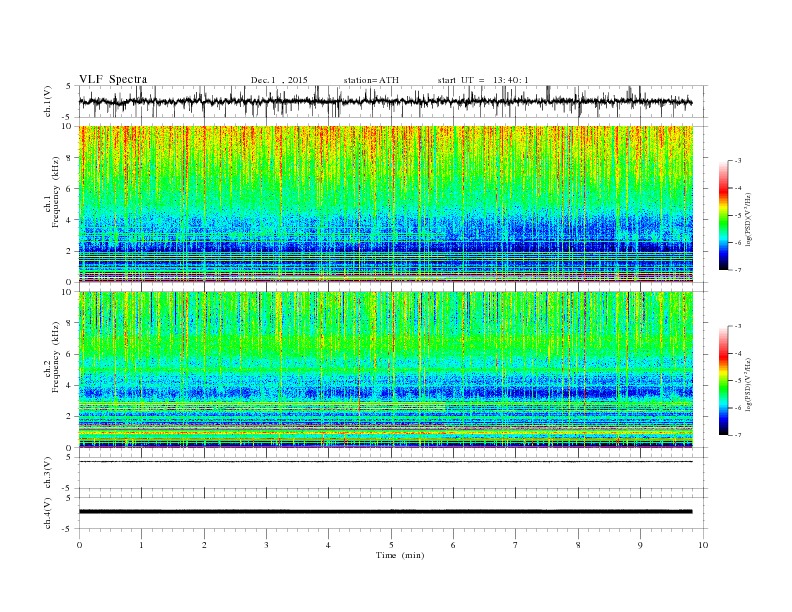The height and width of the screenshot is (612, 792).
Task: Click the "ch.4(V)" axis label
Action: click(48, 513)
